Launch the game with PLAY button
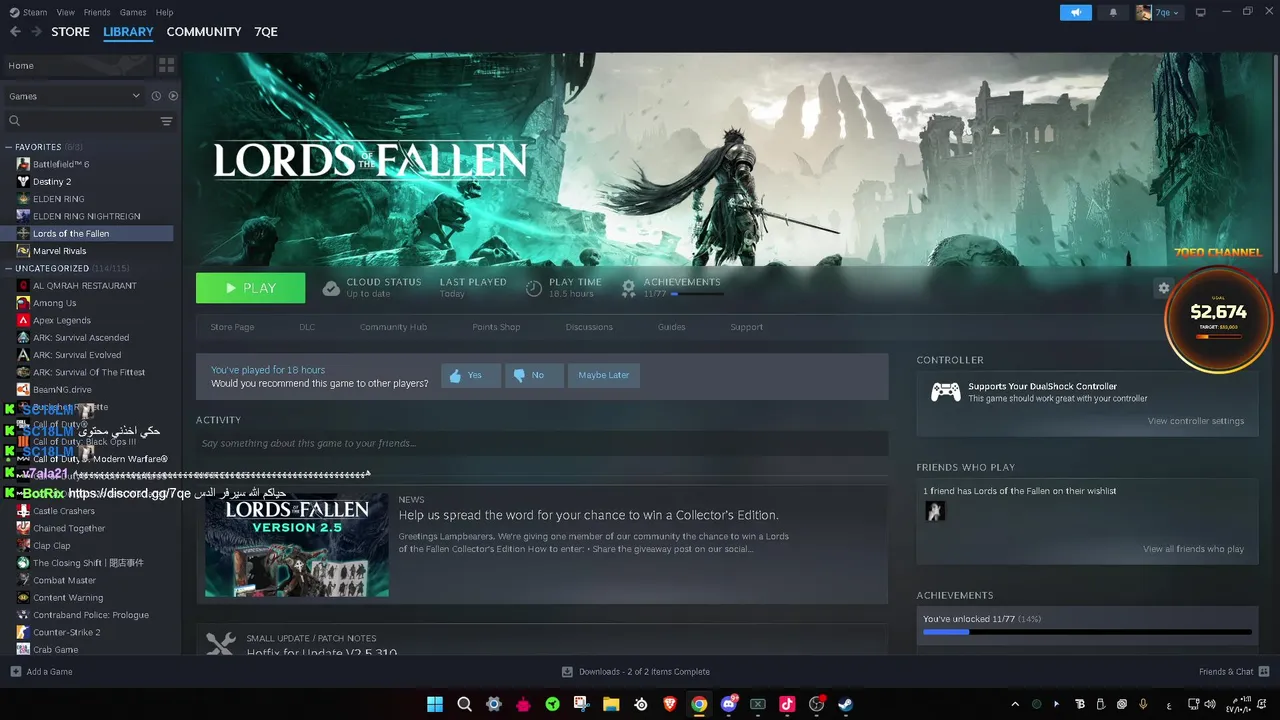The image size is (1280, 720). point(250,288)
